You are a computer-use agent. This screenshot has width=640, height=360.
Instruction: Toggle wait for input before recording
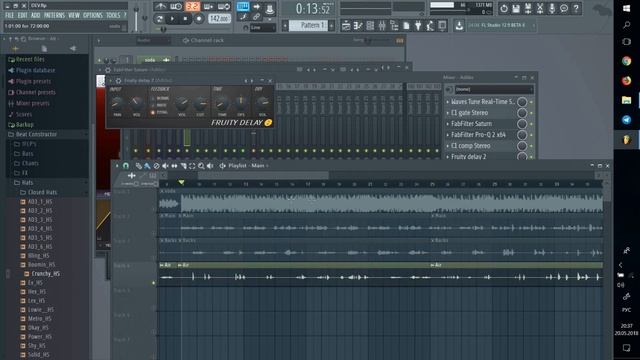(176, 6)
